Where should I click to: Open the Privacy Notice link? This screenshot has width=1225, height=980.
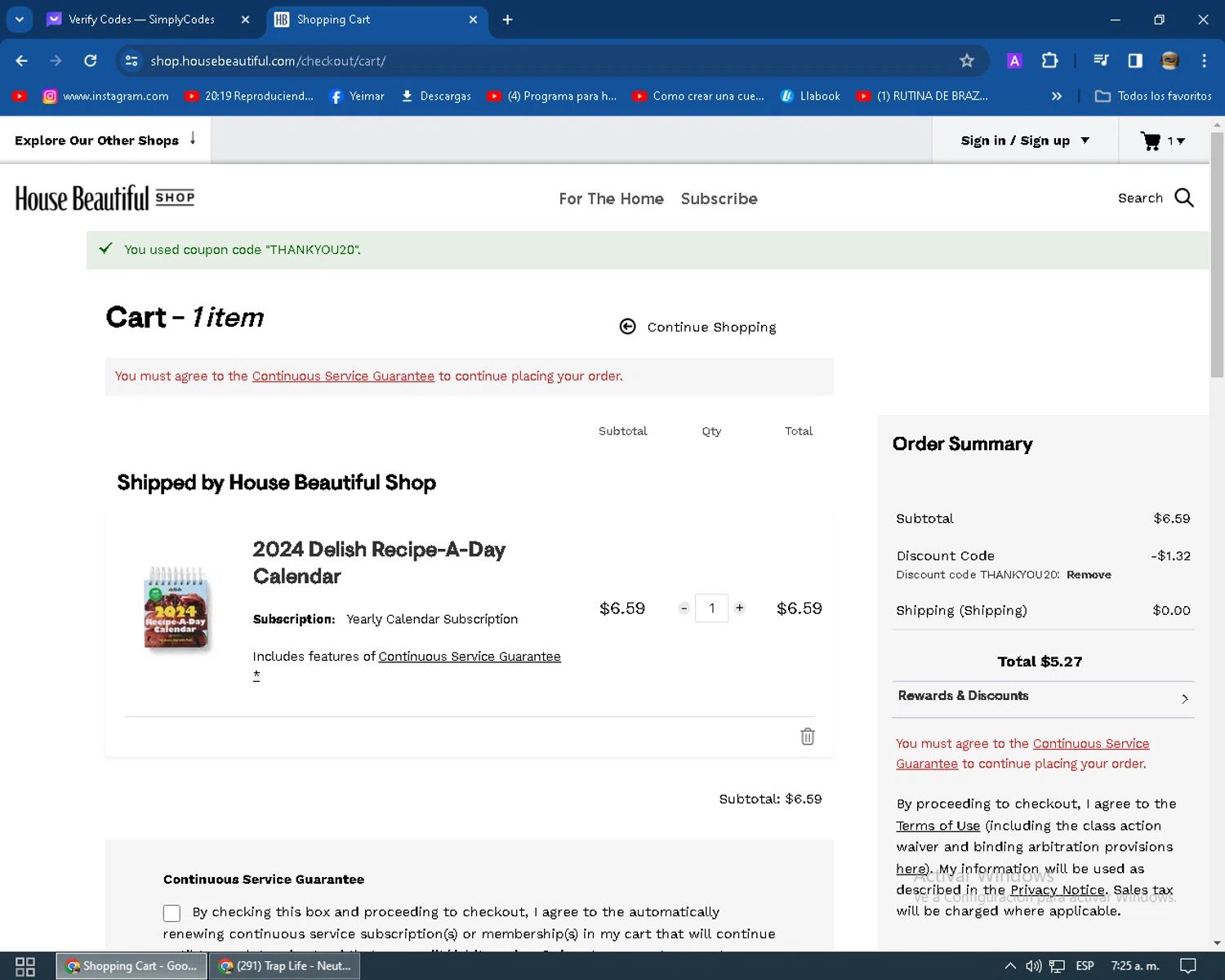(1057, 890)
